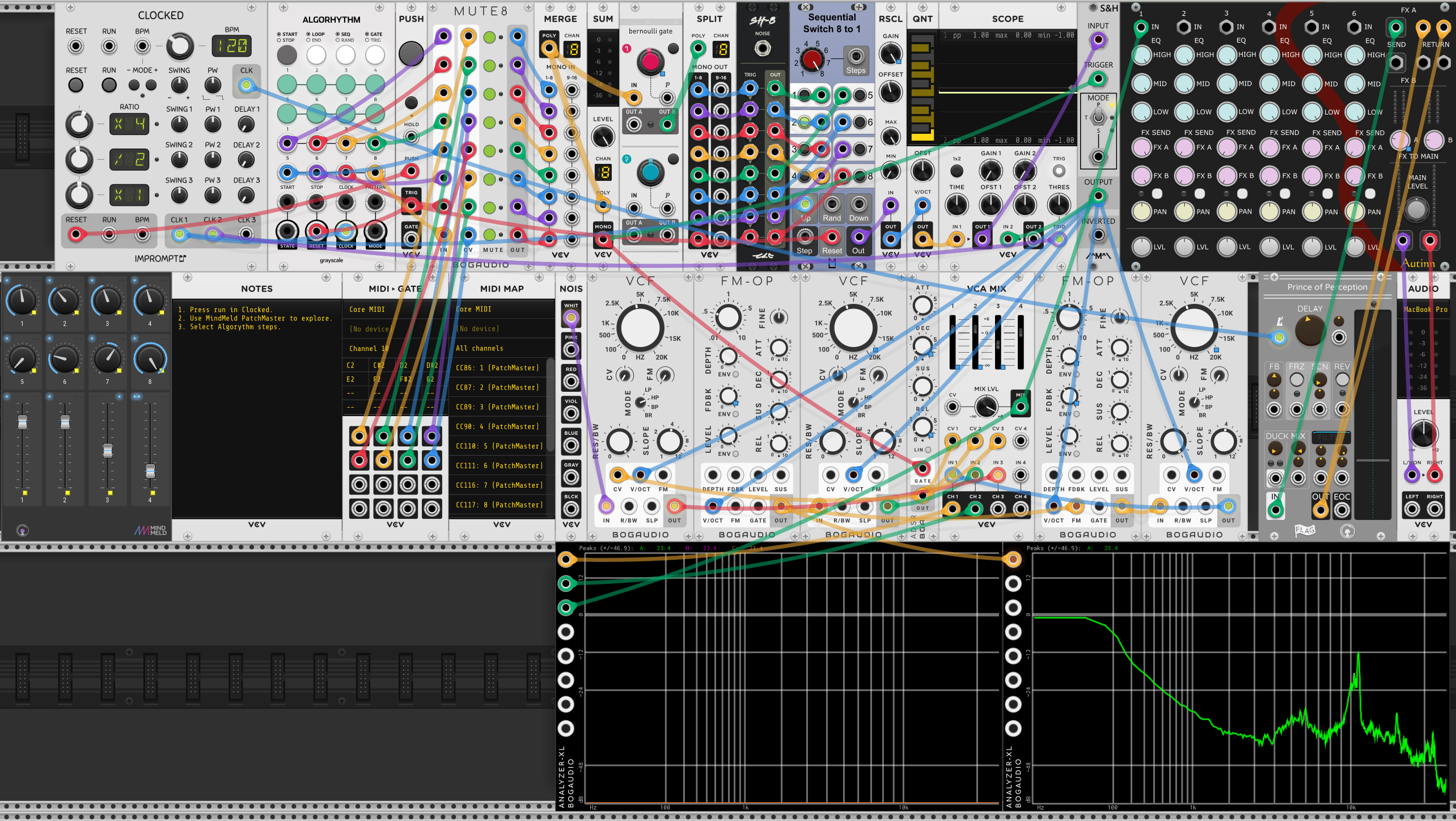This screenshot has height=821, width=1456.
Task: Hit the big black button on PUSH module
Action: pos(411,53)
